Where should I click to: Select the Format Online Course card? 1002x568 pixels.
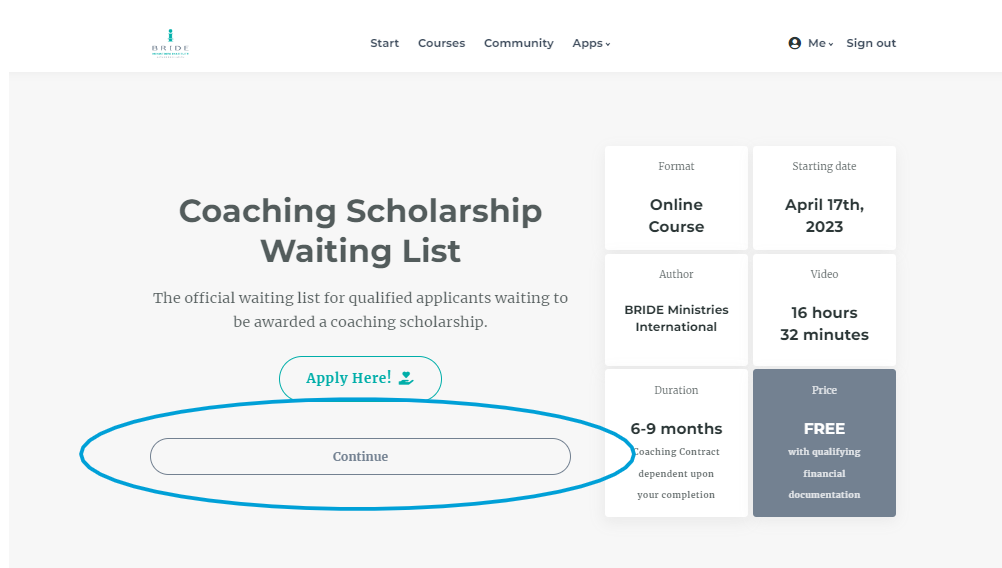(x=676, y=198)
